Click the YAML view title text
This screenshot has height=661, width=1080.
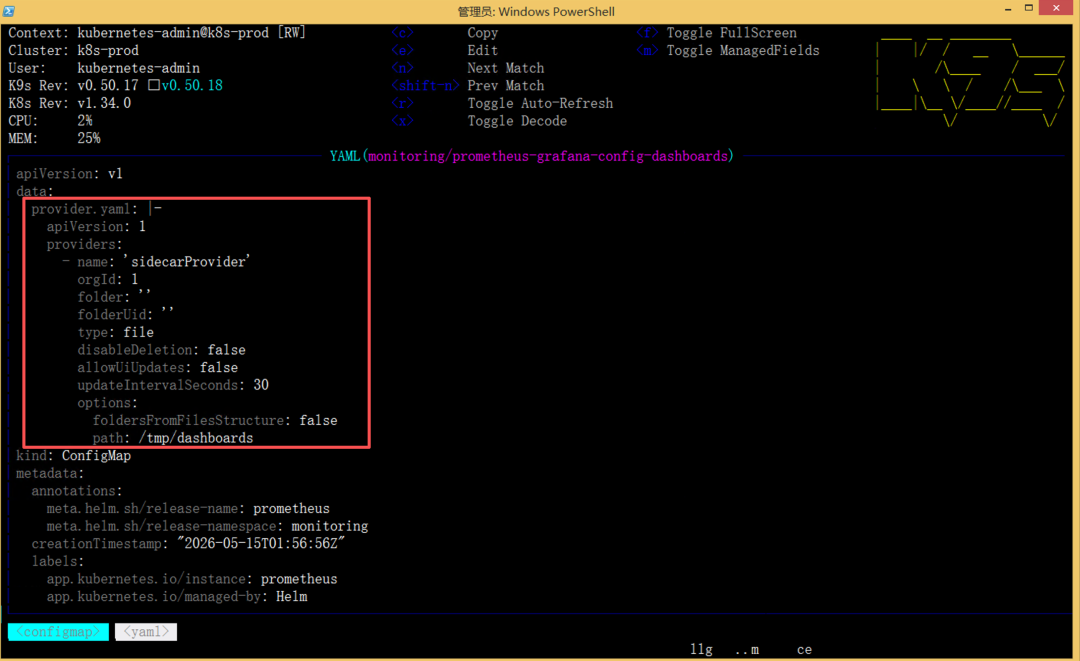[x=532, y=156]
